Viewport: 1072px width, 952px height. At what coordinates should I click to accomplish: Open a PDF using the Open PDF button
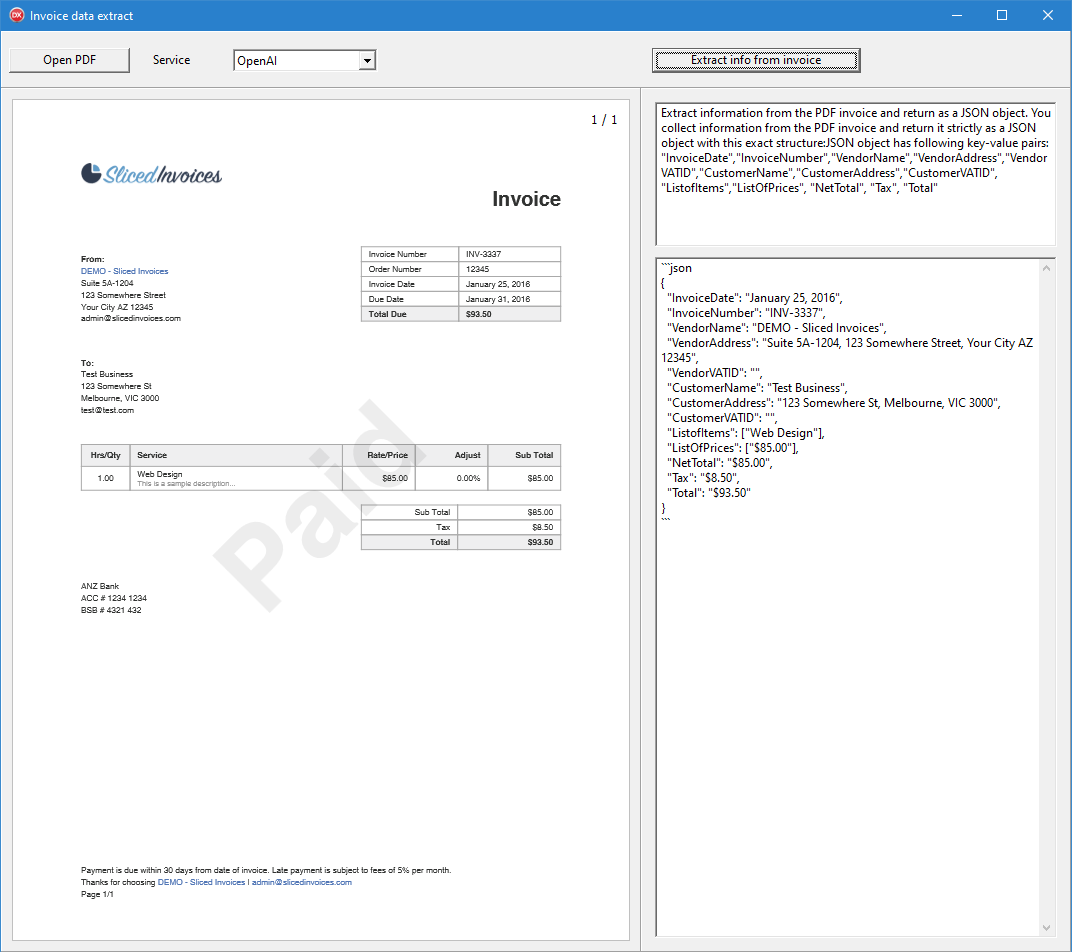(x=68, y=59)
